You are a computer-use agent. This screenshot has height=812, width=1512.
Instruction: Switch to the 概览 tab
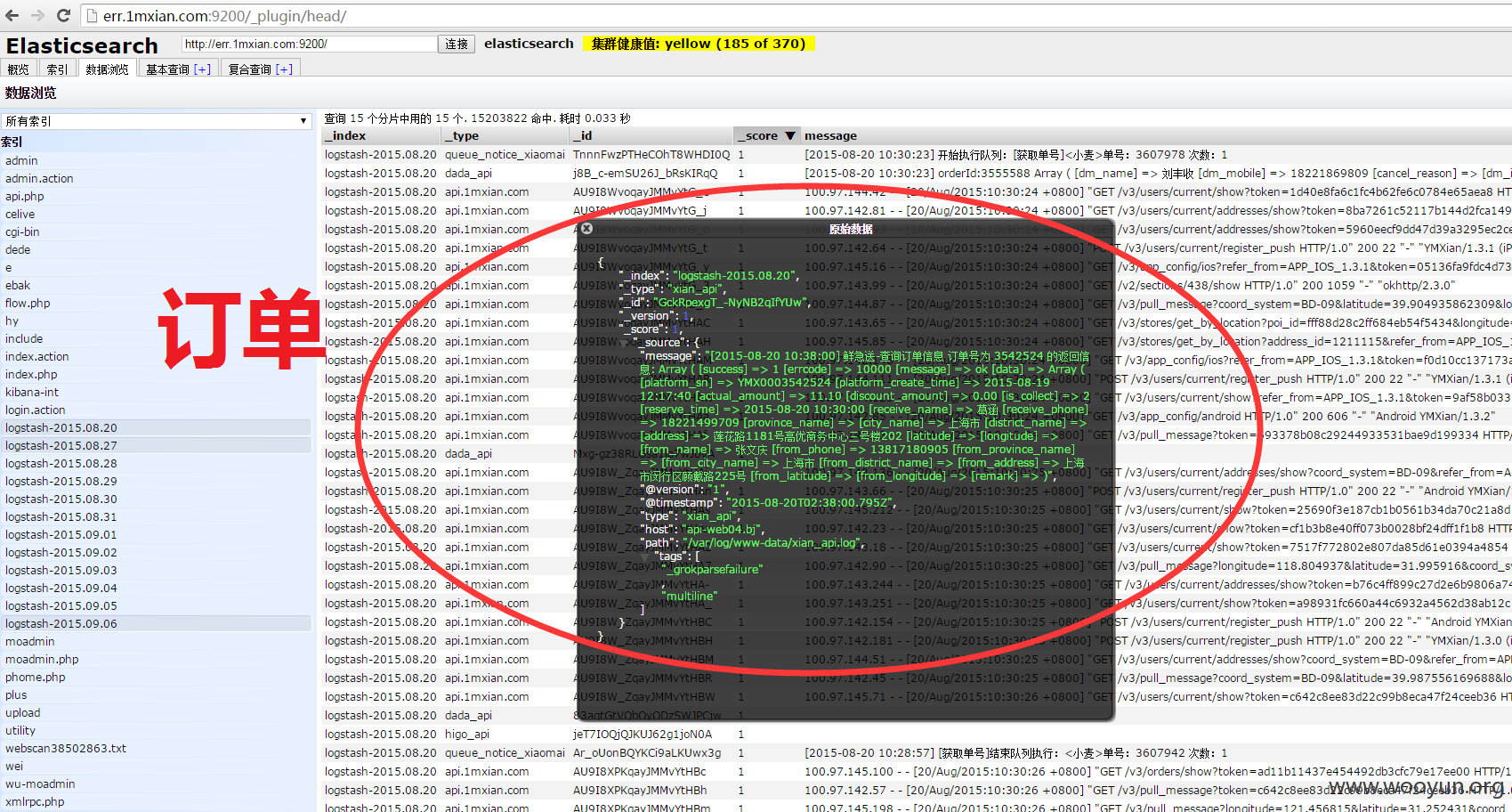pyautogui.click(x=19, y=69)
